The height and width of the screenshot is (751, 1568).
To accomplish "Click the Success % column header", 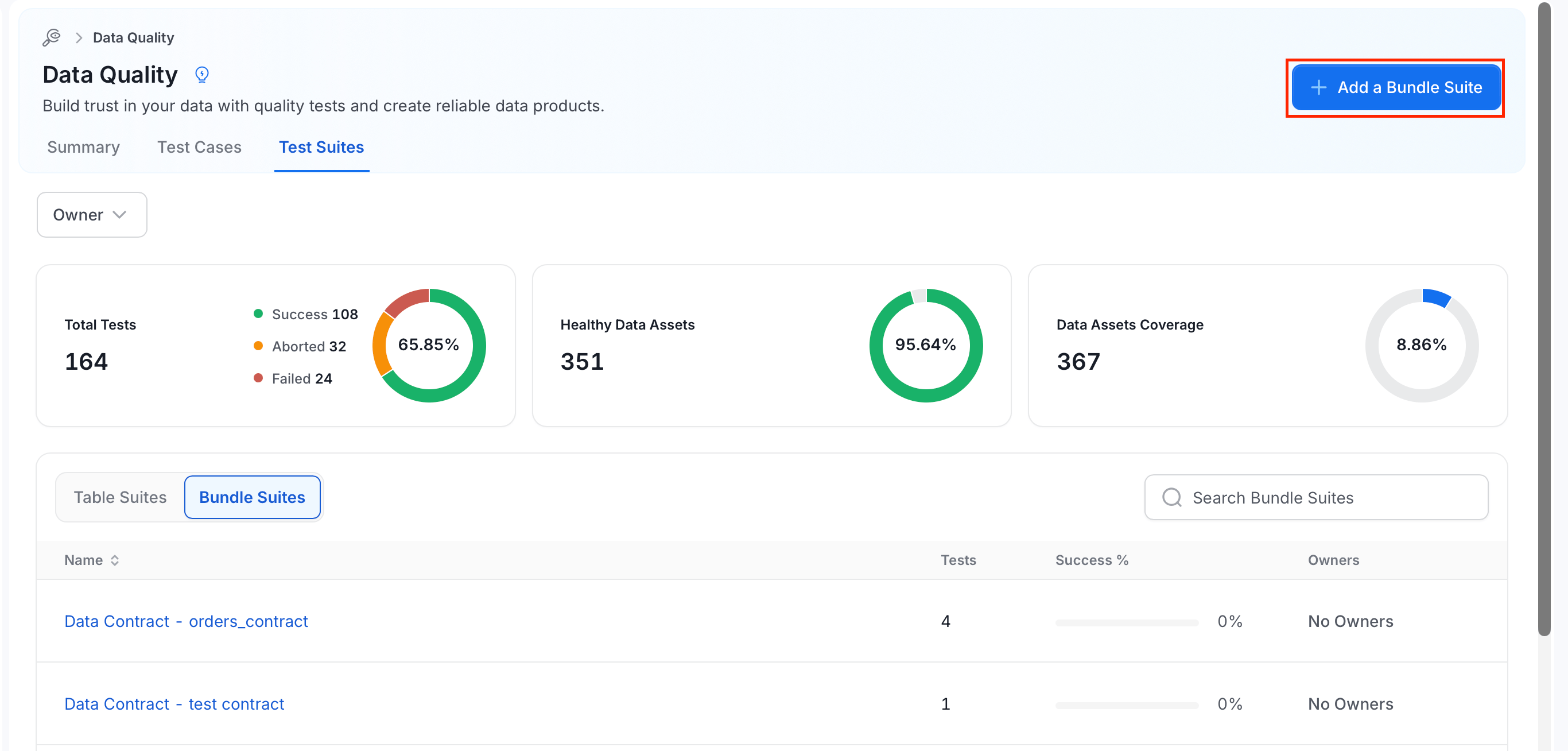I will pos(1092,560).
